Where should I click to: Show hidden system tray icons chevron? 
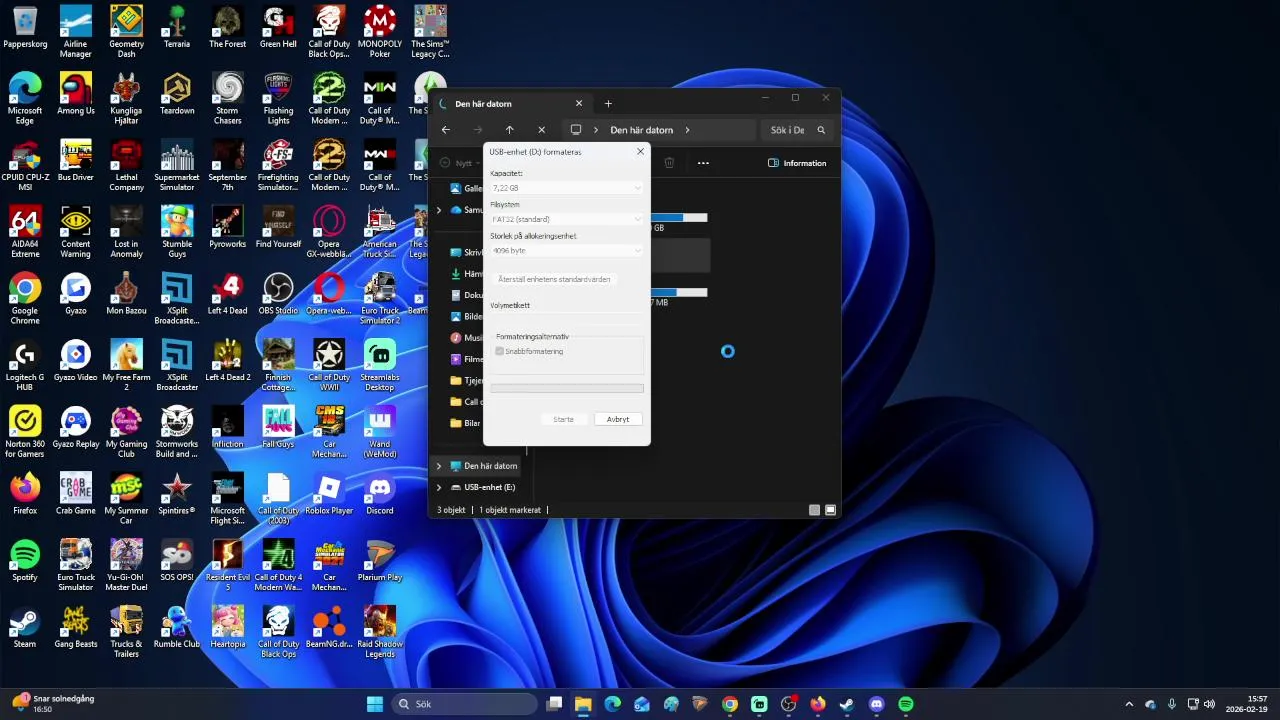tap(1129, 704)
